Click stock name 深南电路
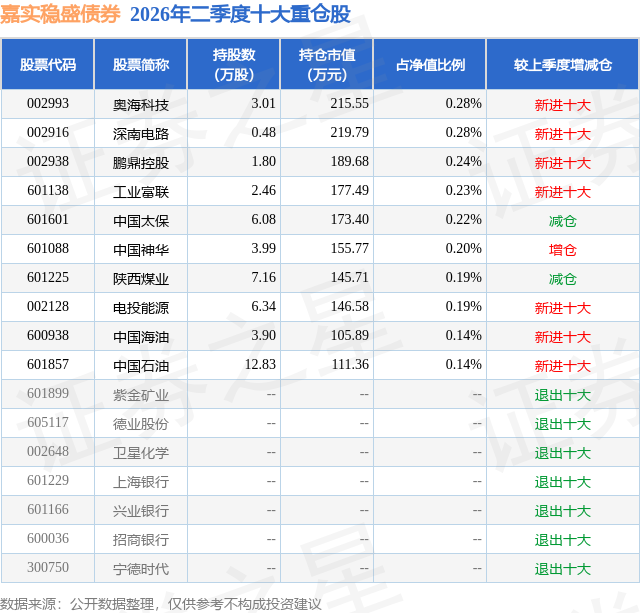Screen dimensions: 640x613 pos(141,134)
